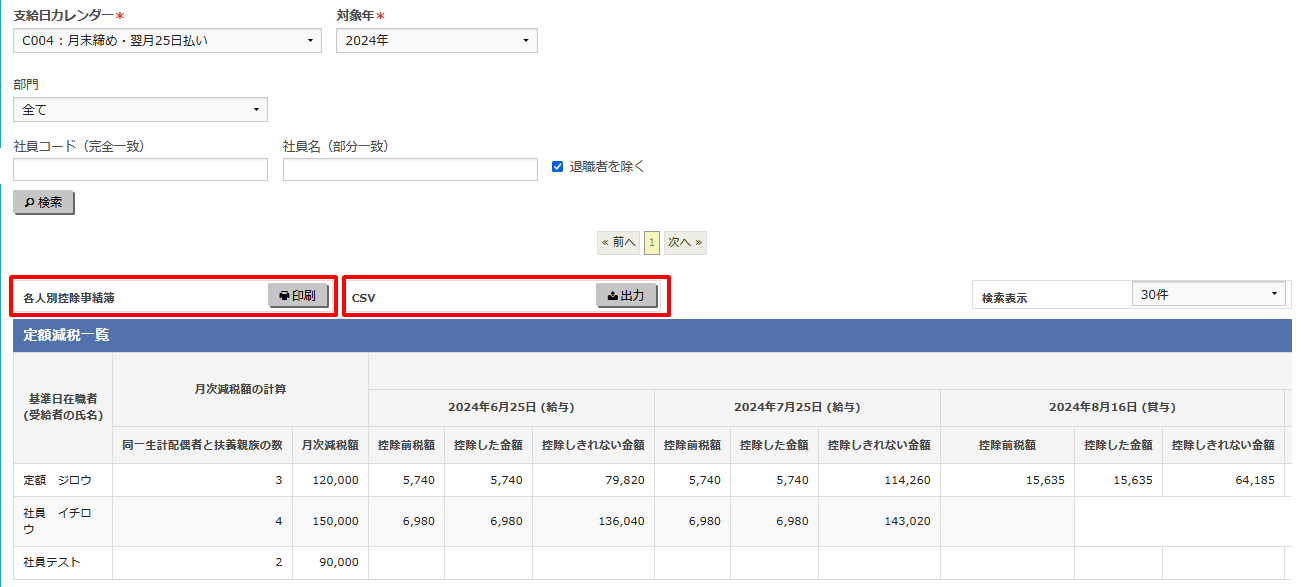Toggle the 退職者を除く checkbox
Screen dimensions: 1301x587
[558, 167]
